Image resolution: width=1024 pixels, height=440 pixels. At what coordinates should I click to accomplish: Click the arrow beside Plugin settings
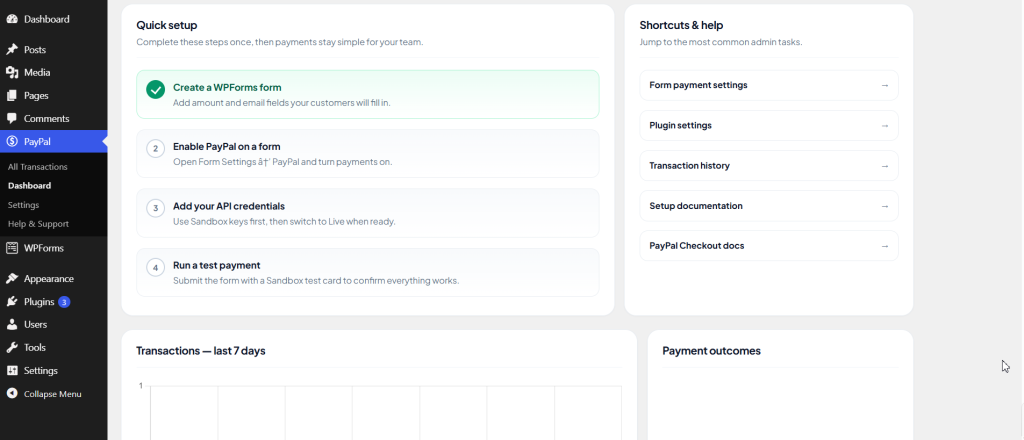coord(885,125)
